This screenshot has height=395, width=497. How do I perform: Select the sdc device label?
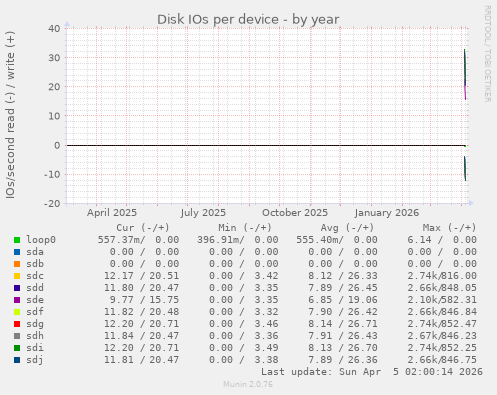point(35,276)
